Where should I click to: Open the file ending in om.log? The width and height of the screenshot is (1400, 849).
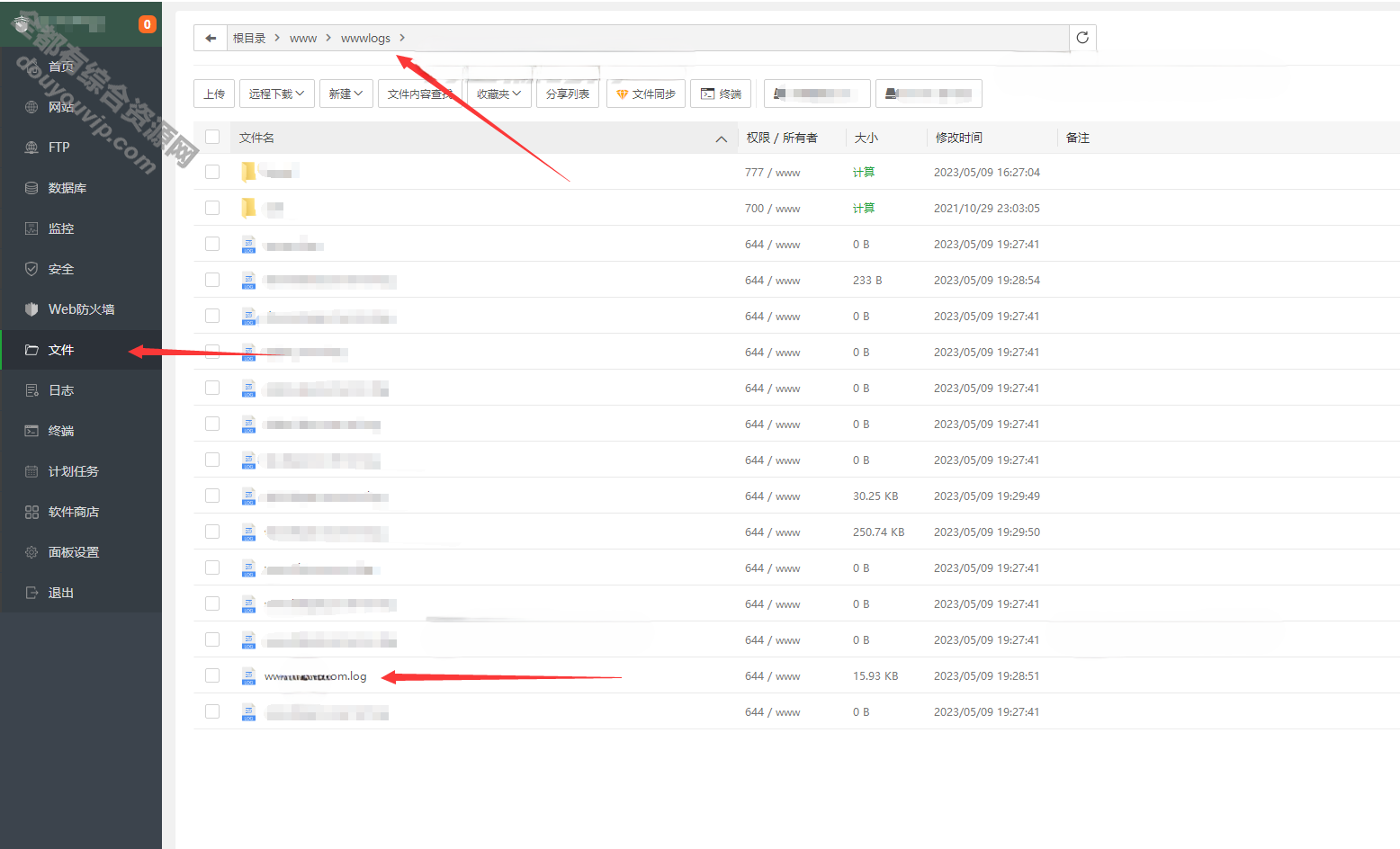tap(316, 676)
